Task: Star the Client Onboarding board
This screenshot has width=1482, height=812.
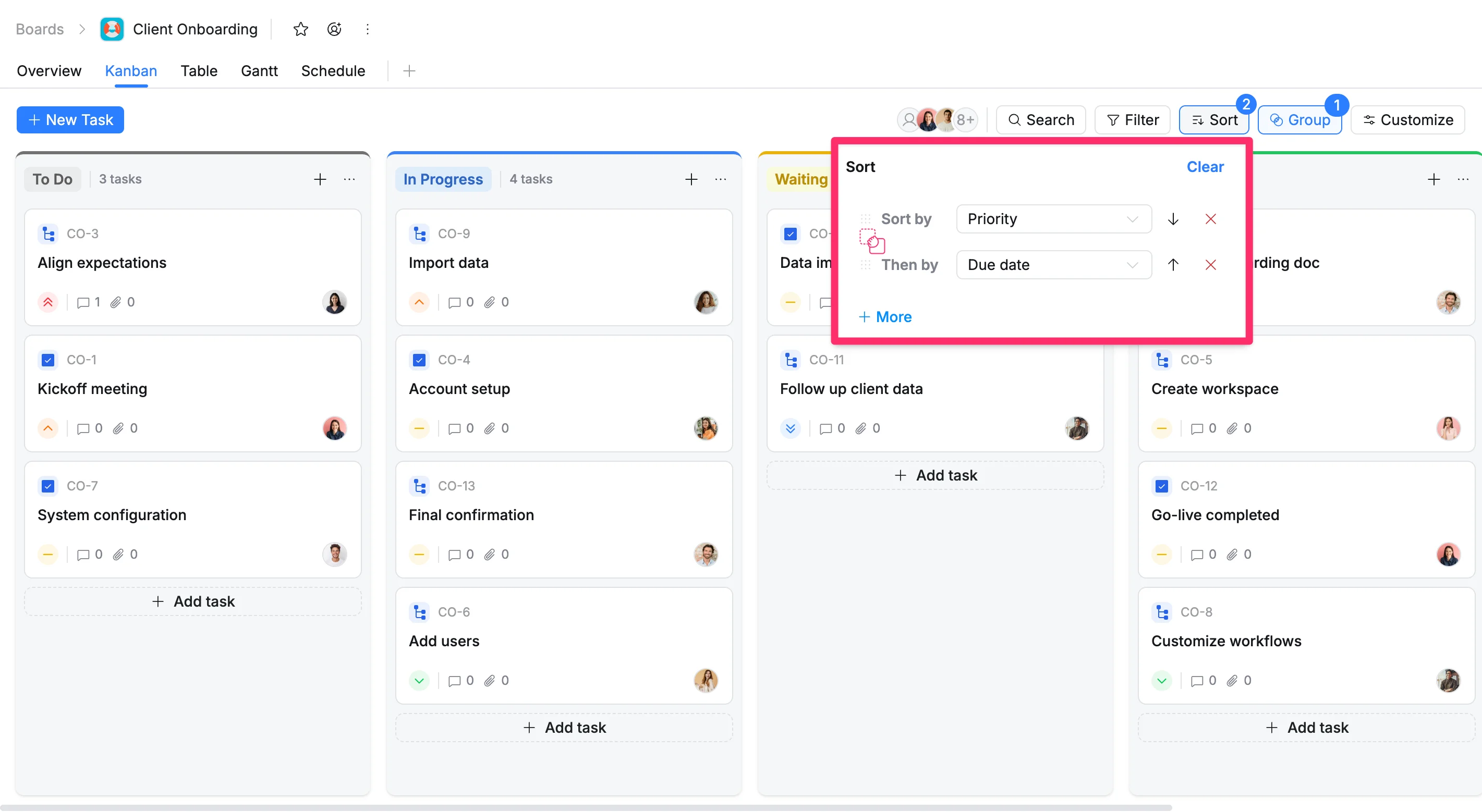Action: (300, 29)
